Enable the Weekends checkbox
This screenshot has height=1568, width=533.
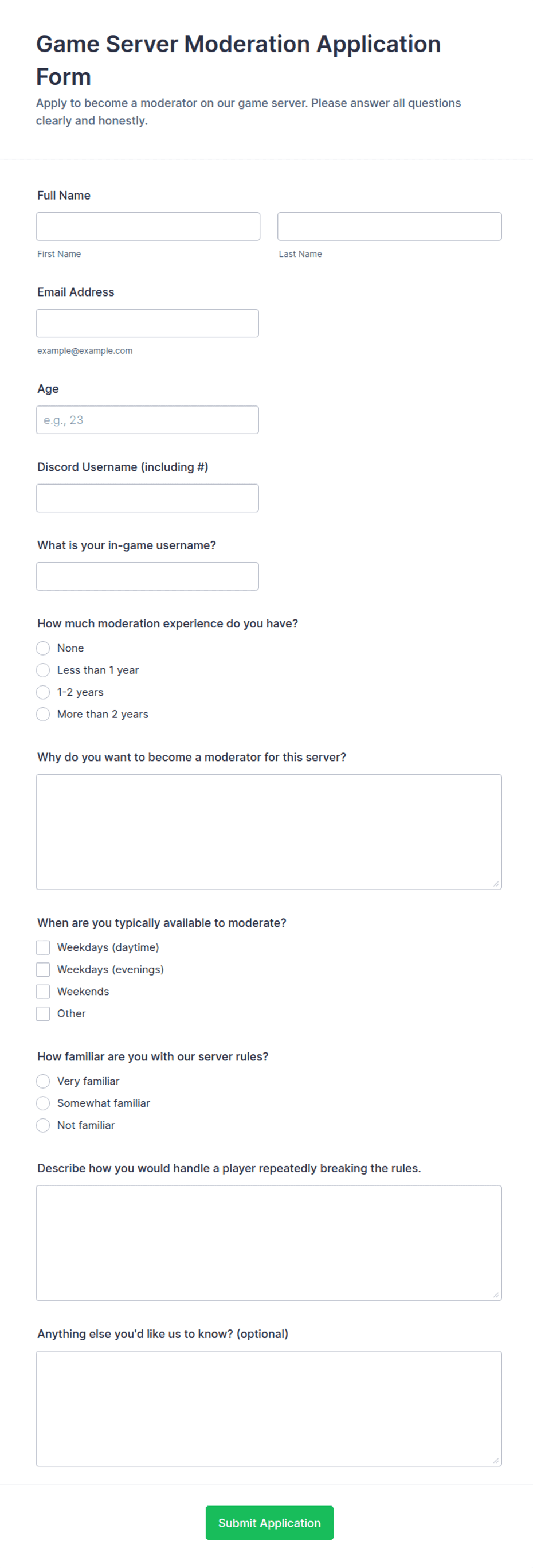coord(42,992)
